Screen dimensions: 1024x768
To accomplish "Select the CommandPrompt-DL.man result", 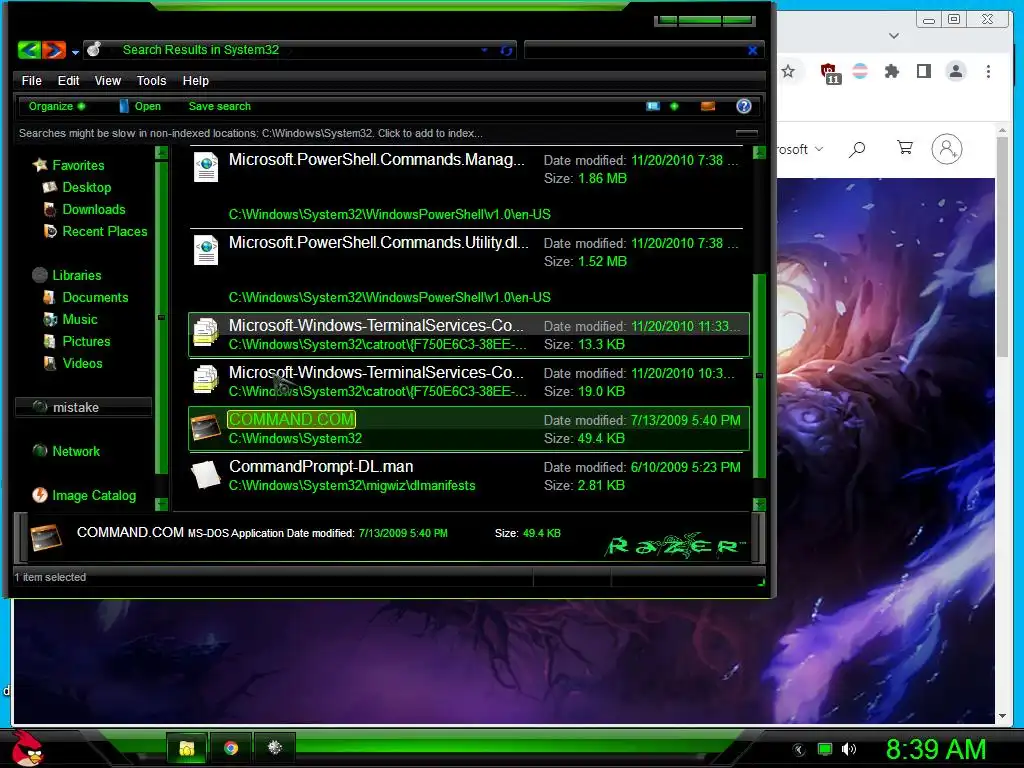I will (469, 476).
